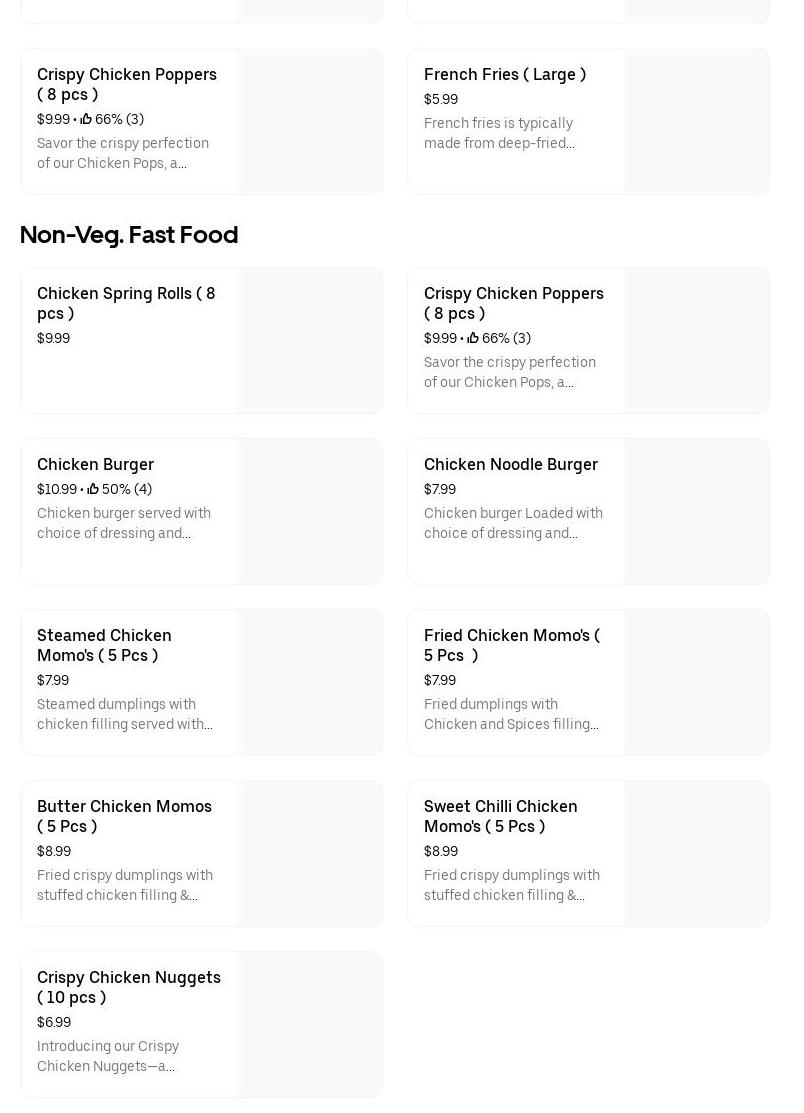
Task: Click the $7.99 price under Chicken Noodle Burger
Action: point(440,490)
